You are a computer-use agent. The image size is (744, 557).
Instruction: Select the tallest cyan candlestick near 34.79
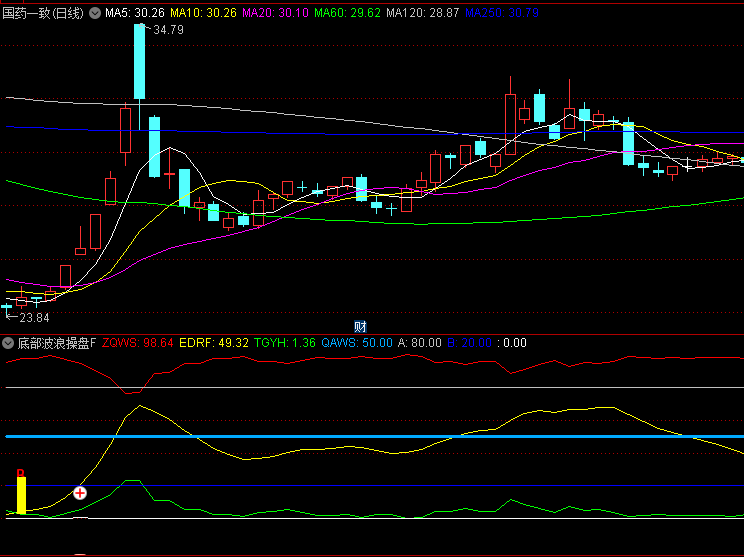pyautogui.click(x=140, y=60)
